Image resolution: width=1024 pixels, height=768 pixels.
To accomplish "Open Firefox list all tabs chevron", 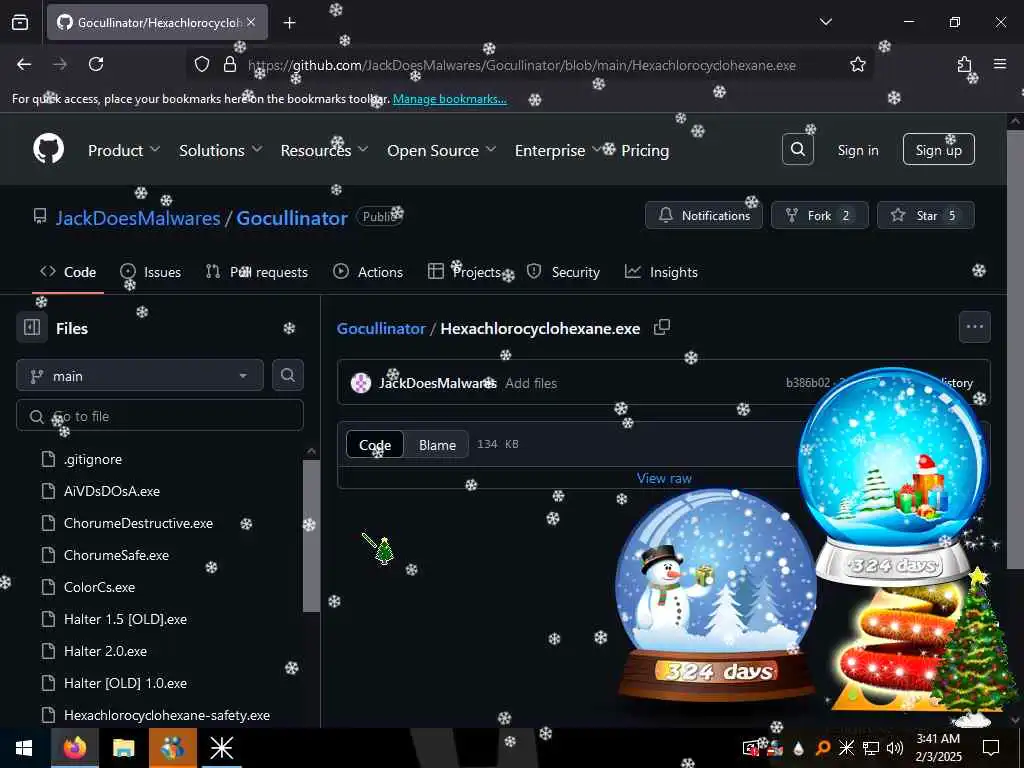I will [825, 22].
